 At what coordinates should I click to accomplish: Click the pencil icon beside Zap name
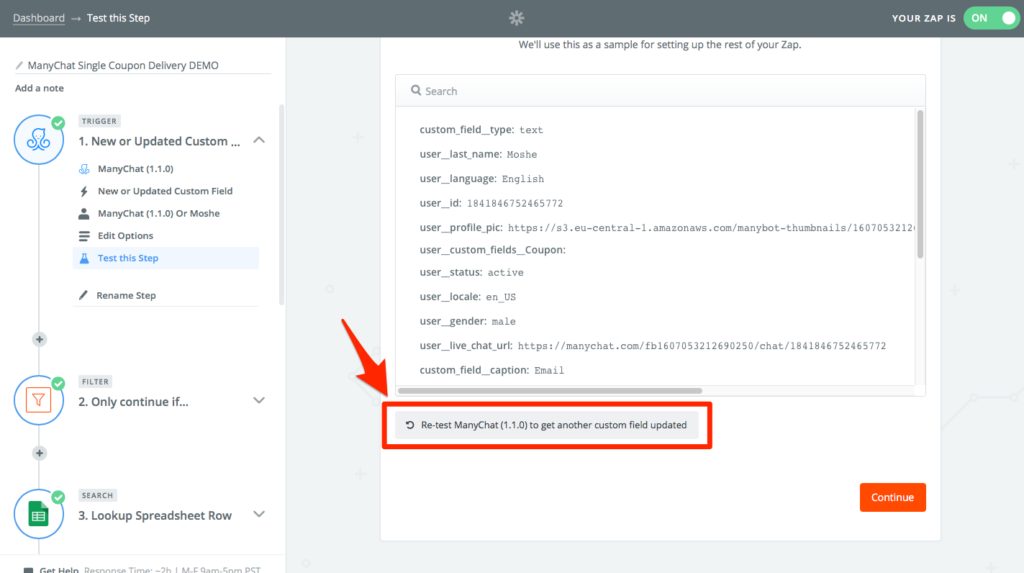tap(19, 65)
